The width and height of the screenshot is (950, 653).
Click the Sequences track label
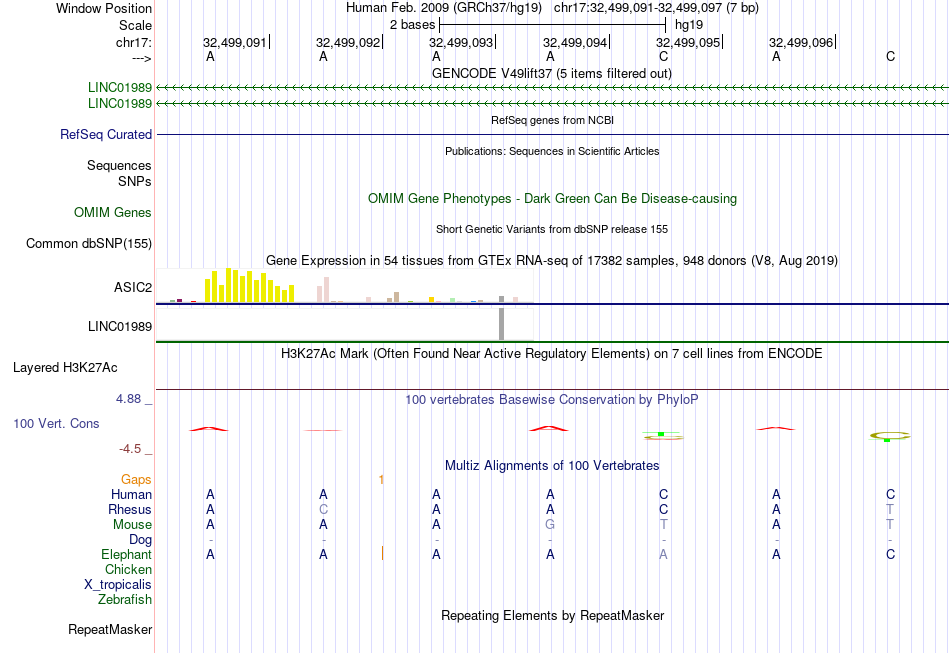pos(119,165)
